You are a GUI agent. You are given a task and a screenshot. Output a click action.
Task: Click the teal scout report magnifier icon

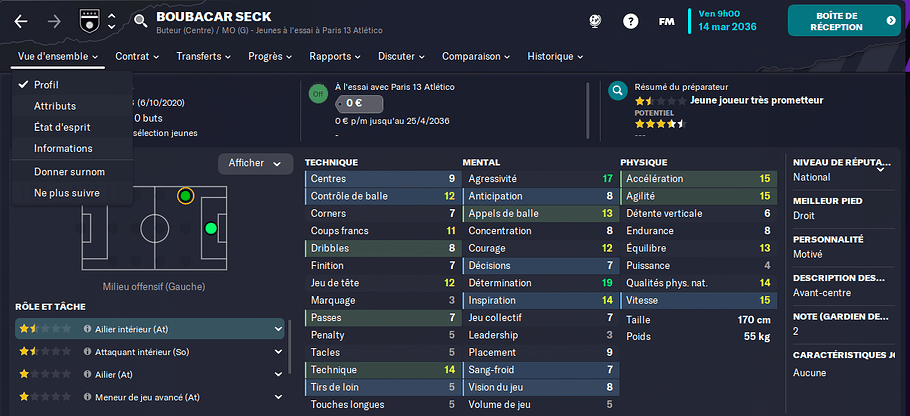click(618, 91)
